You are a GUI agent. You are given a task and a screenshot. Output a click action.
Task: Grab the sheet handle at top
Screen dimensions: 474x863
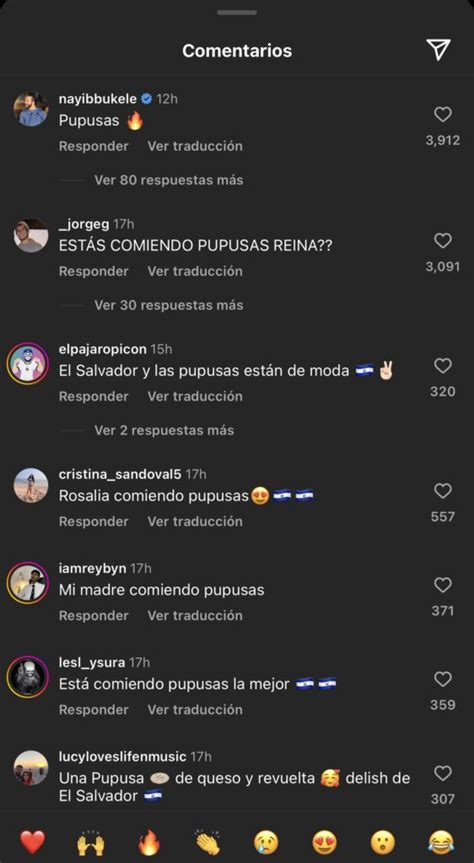(x=237, y=13)
